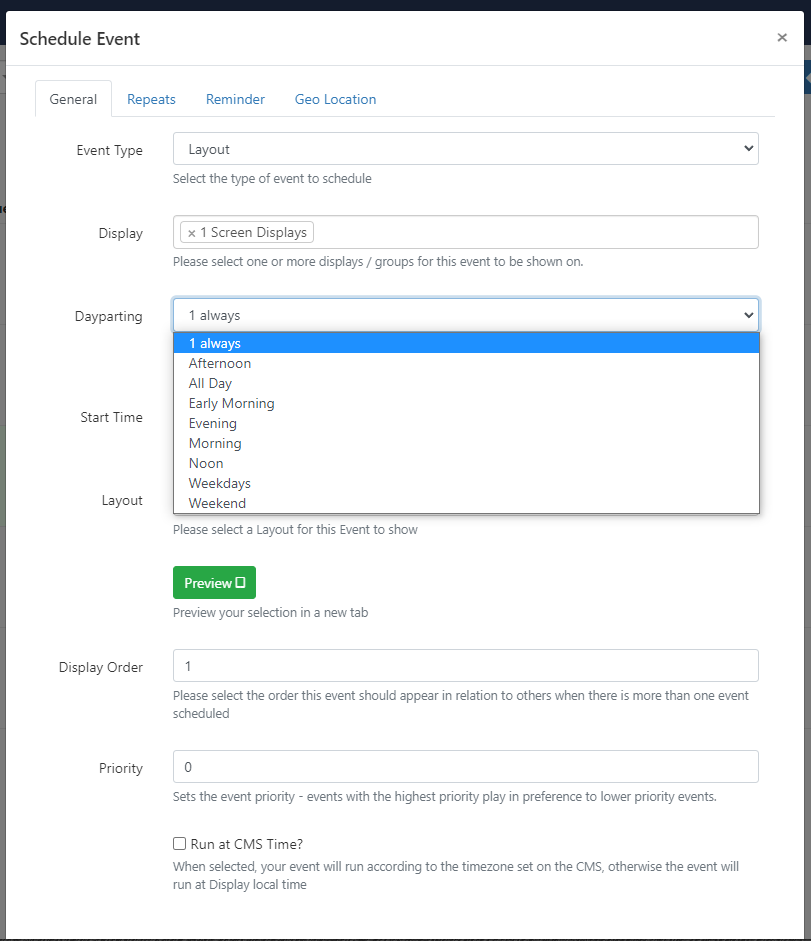Close the Schedule Event dialog
Viewport: 811px width, 941px height.
pyautogui.click(x=782, y=38)
